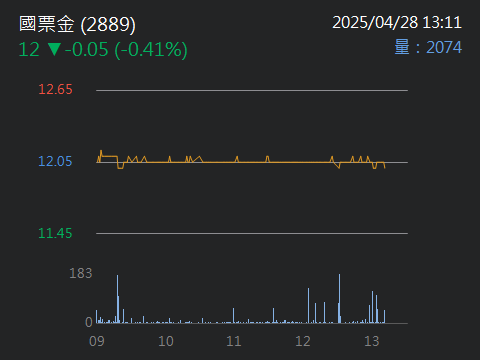This screenshot has height=360, width=480.
Task: Click the 11 time axis marker
Action: coord(234,341)
